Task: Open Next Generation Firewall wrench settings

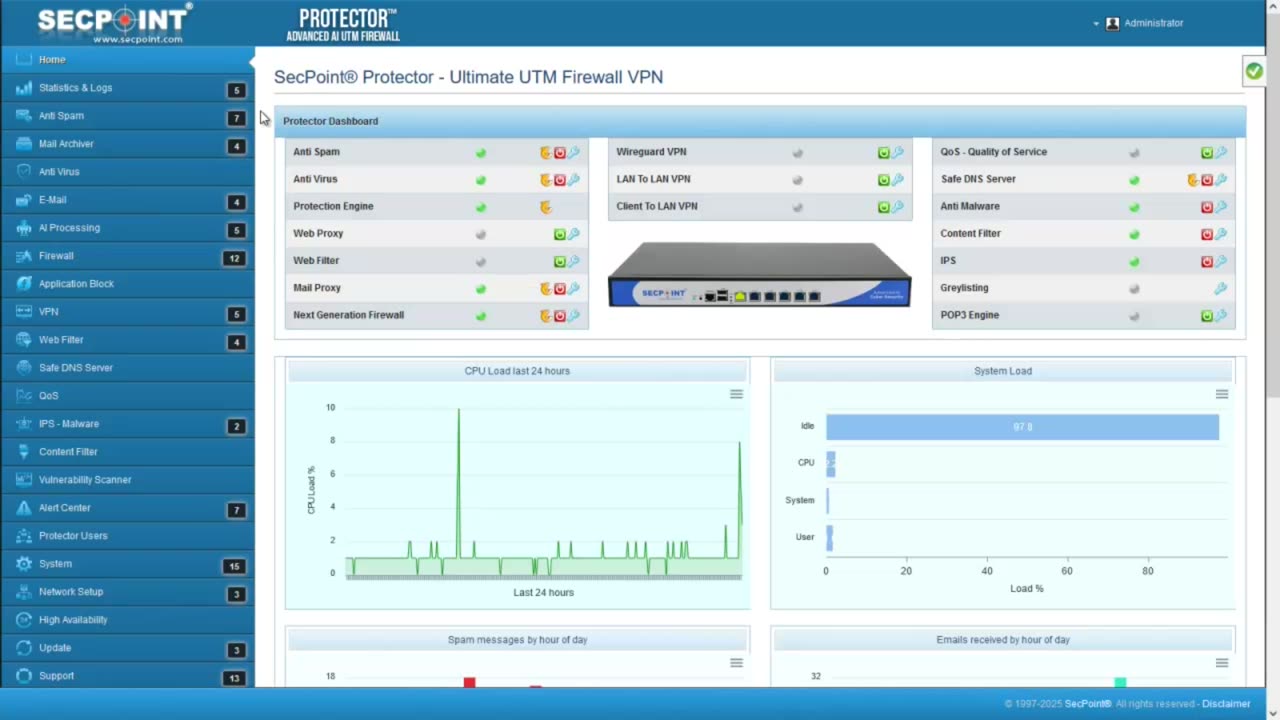Action: click(x=574, y=315)
